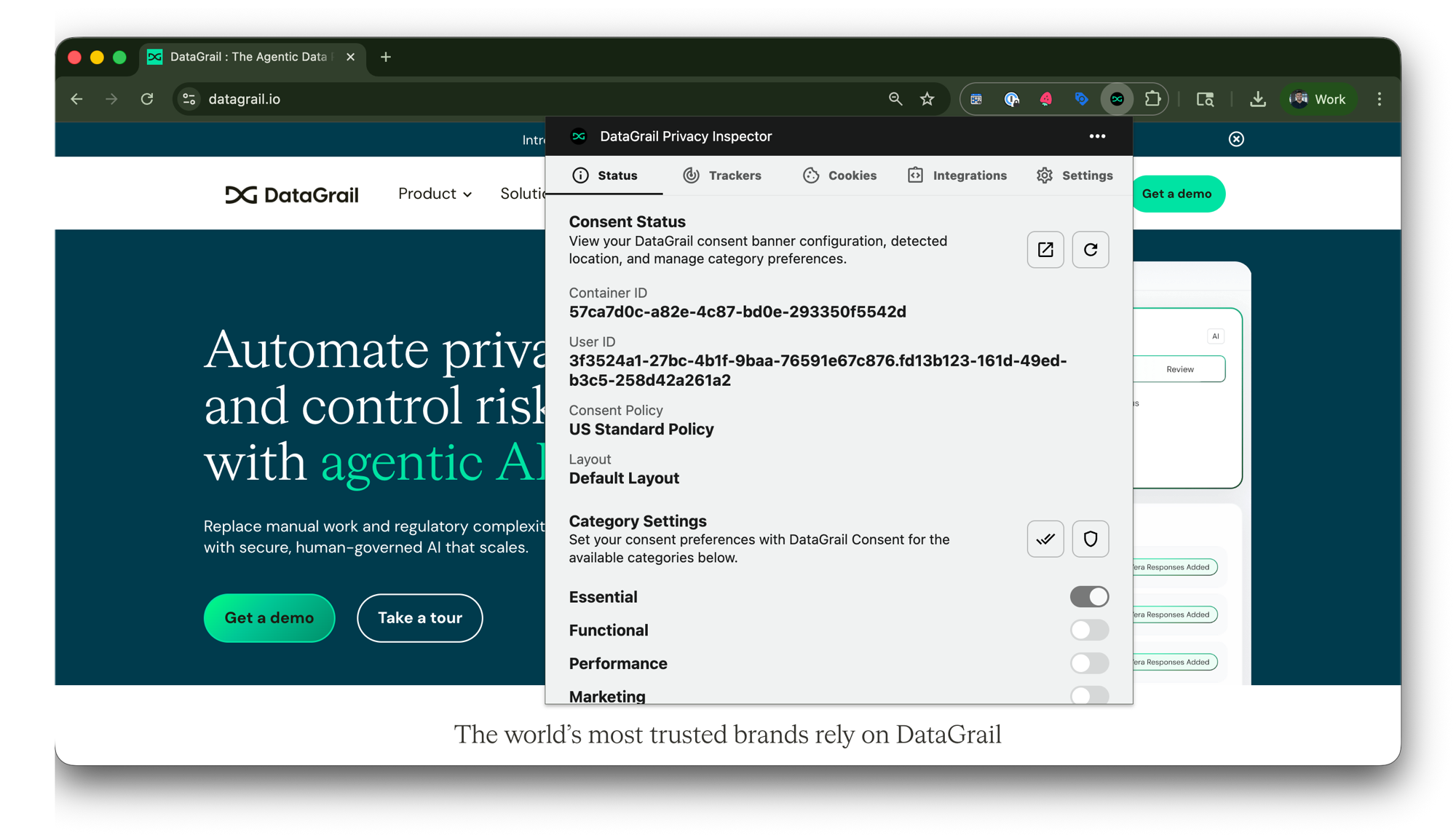The width and height of the screenshot is (1456, 838).
Task: Enable the Functional category toggle
Action: pos(1089,630)
